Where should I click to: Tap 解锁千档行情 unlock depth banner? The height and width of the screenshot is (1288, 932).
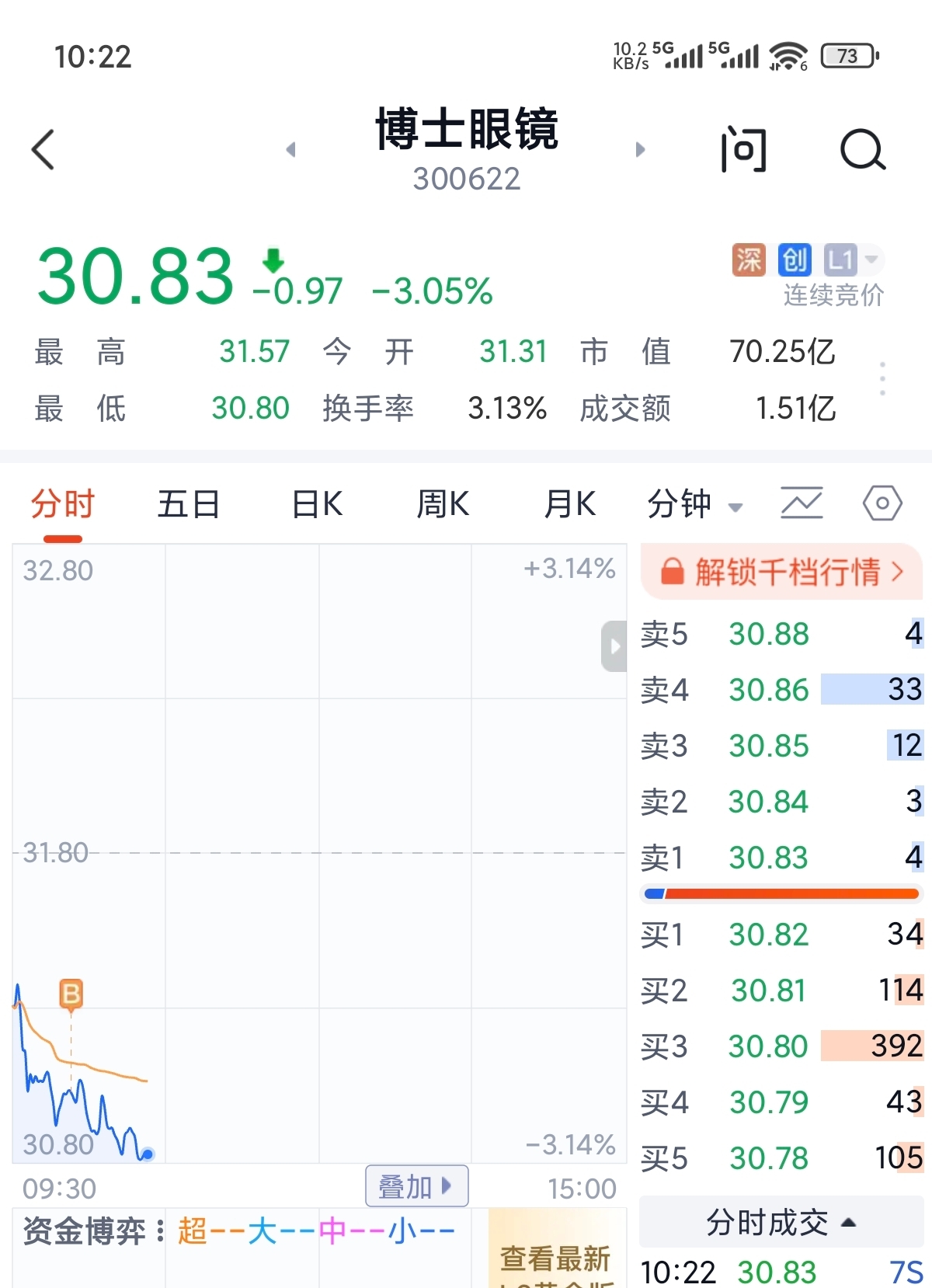781,572
